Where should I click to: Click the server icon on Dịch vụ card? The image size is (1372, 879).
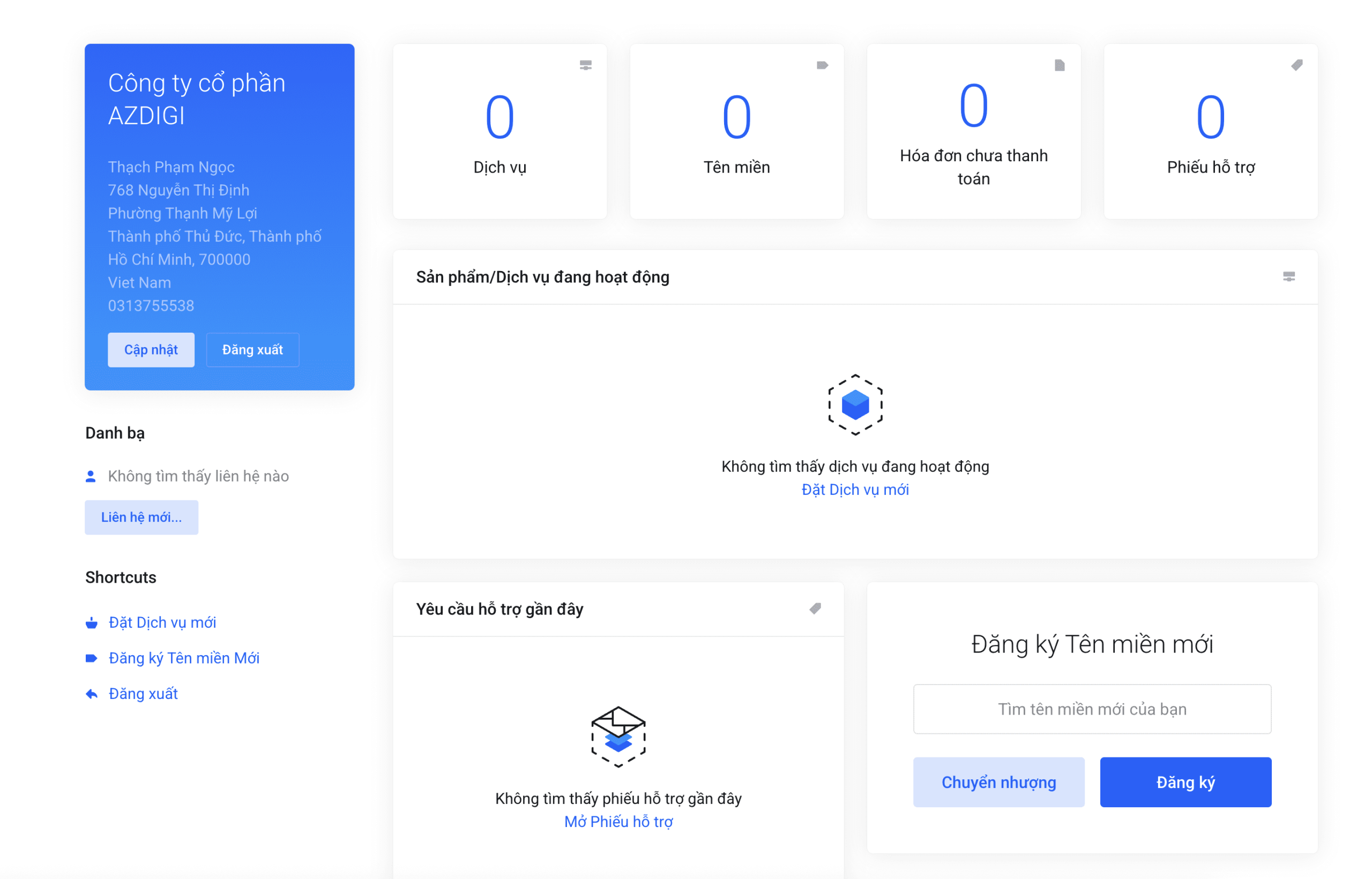point(585,65)
